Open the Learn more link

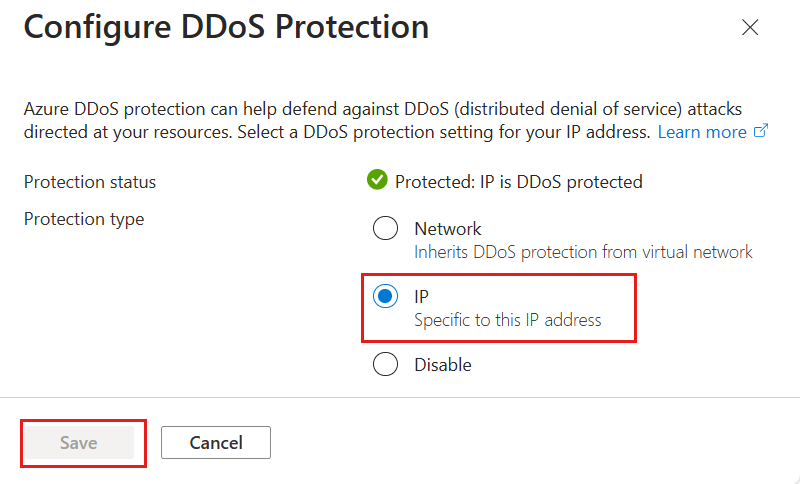[x=702, y=132]
